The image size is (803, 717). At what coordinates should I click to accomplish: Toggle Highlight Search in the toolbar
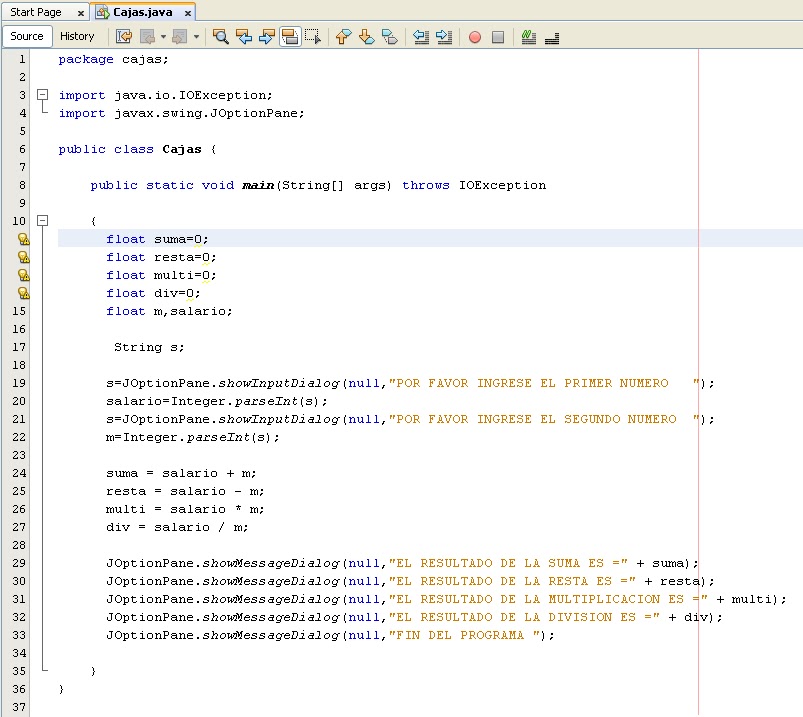288,36
